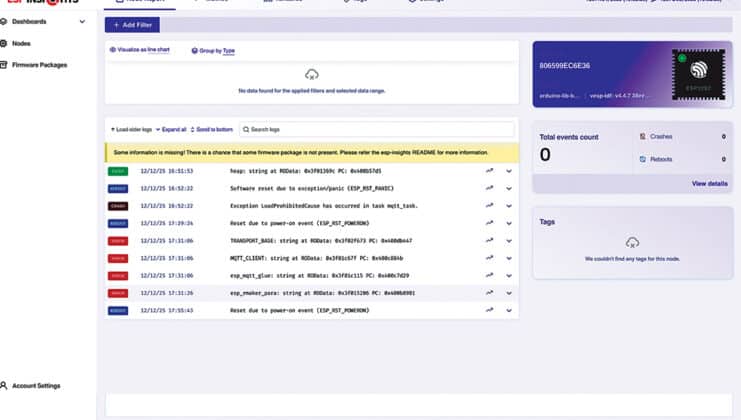Expand the esp_mqtt_glue log row chevron
Viewport: 741px width, 420px height.
(509, 276)
